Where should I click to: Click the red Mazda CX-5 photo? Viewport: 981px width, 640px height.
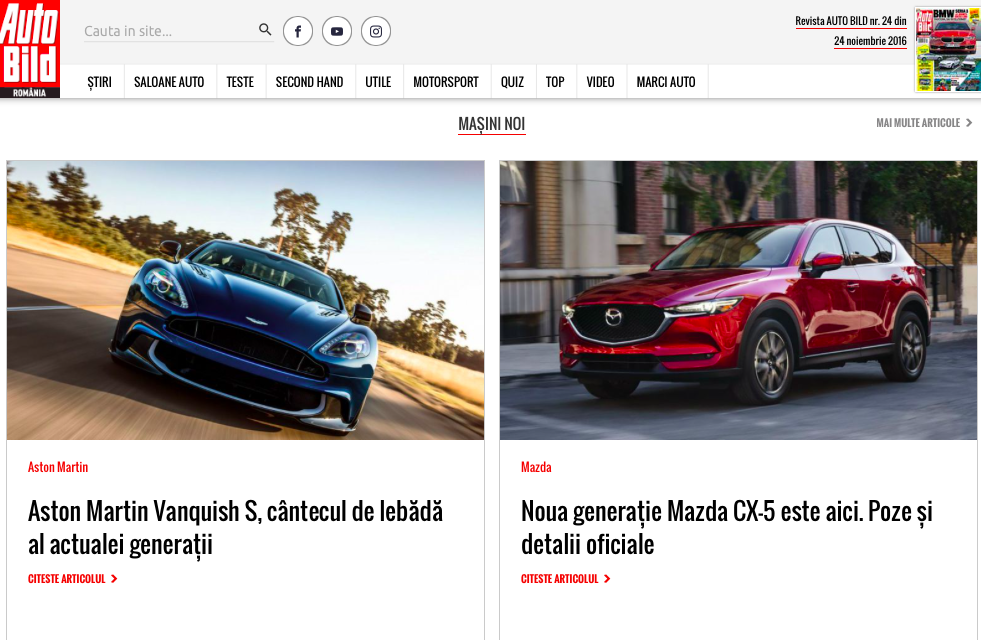pos(738,300)
